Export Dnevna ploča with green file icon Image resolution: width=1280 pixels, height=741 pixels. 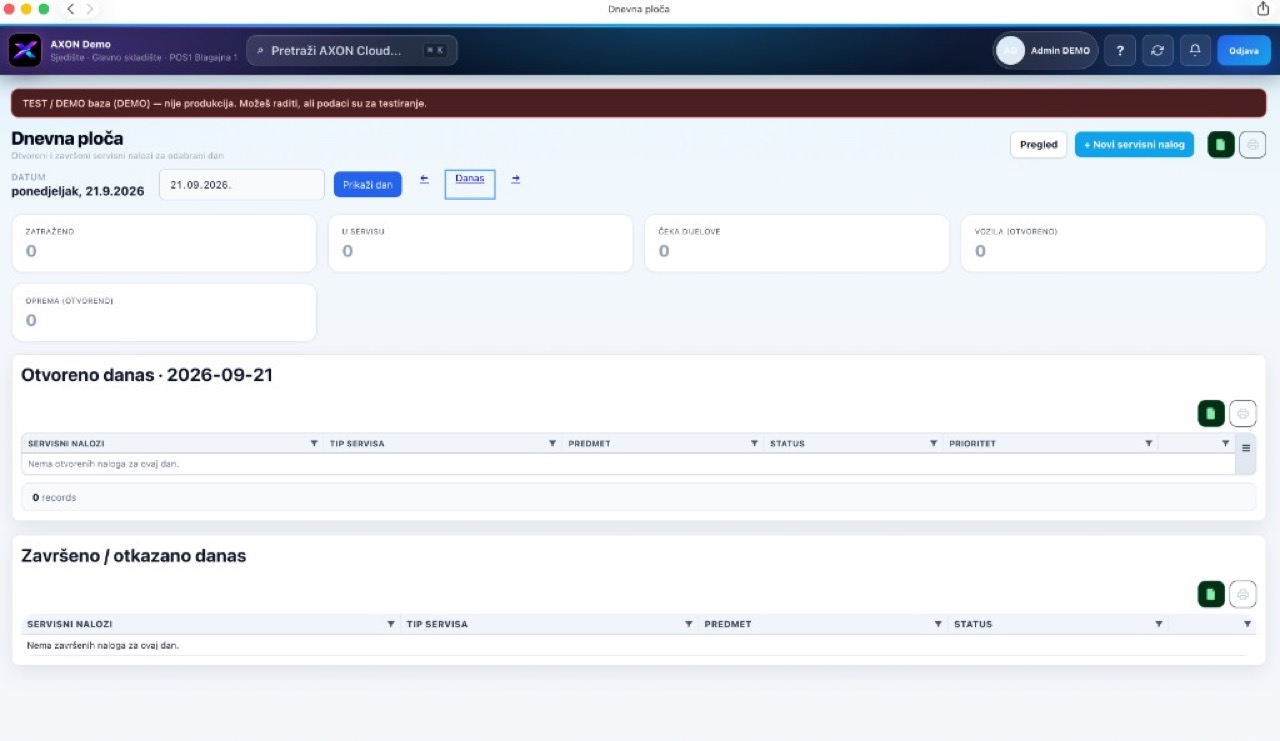coord(1220,145)
